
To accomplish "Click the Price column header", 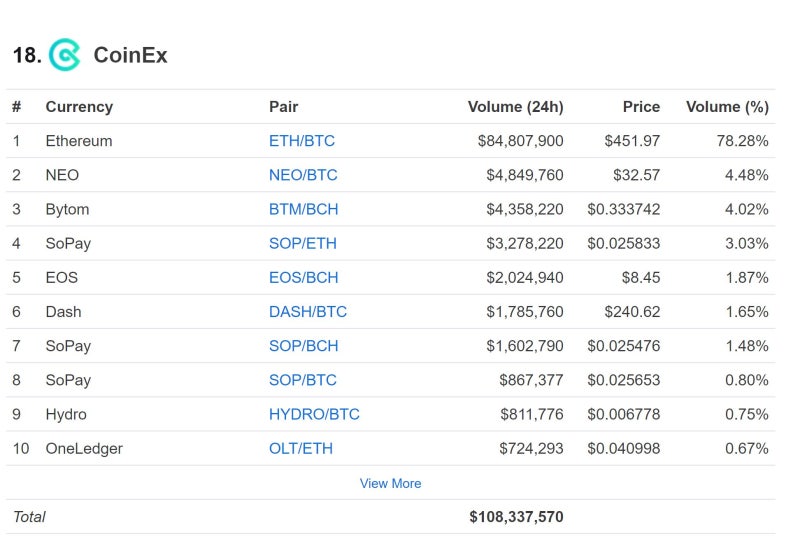I will 641,107.
